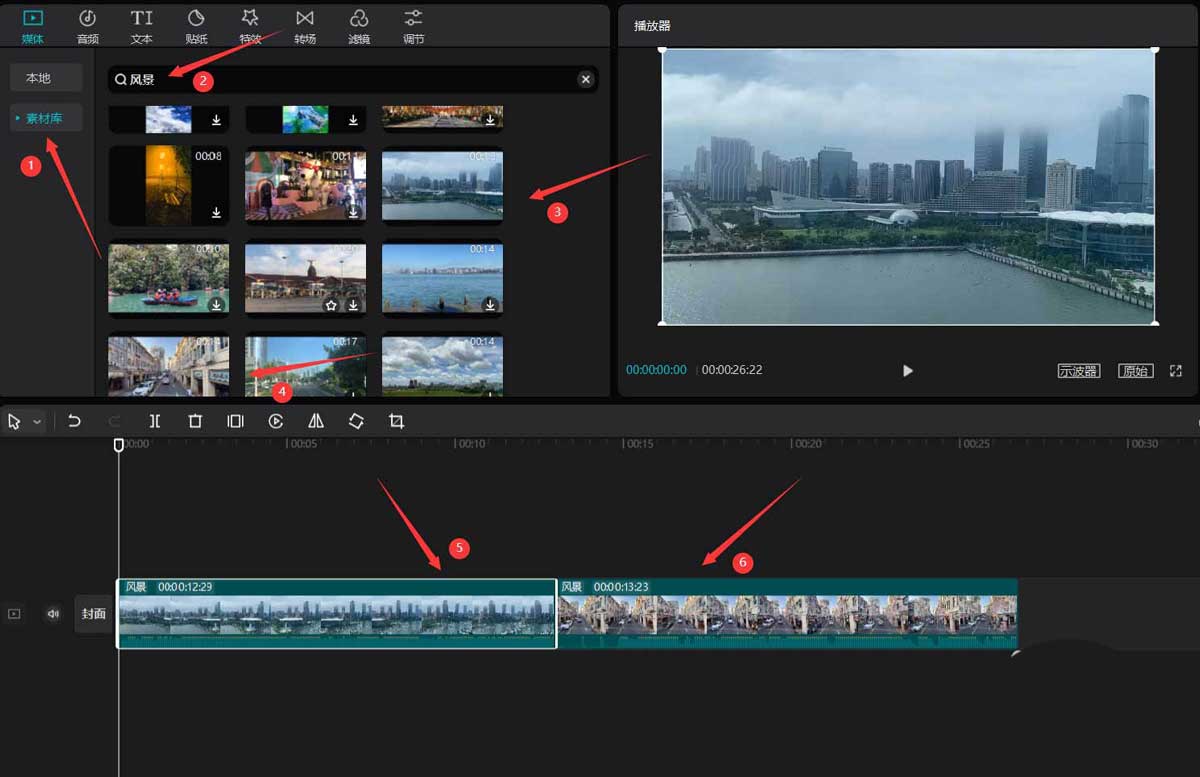The width and height of the screenshot is (1200, 777).
Task: Select the Mirror flip tool
Action: coord(315,421)
